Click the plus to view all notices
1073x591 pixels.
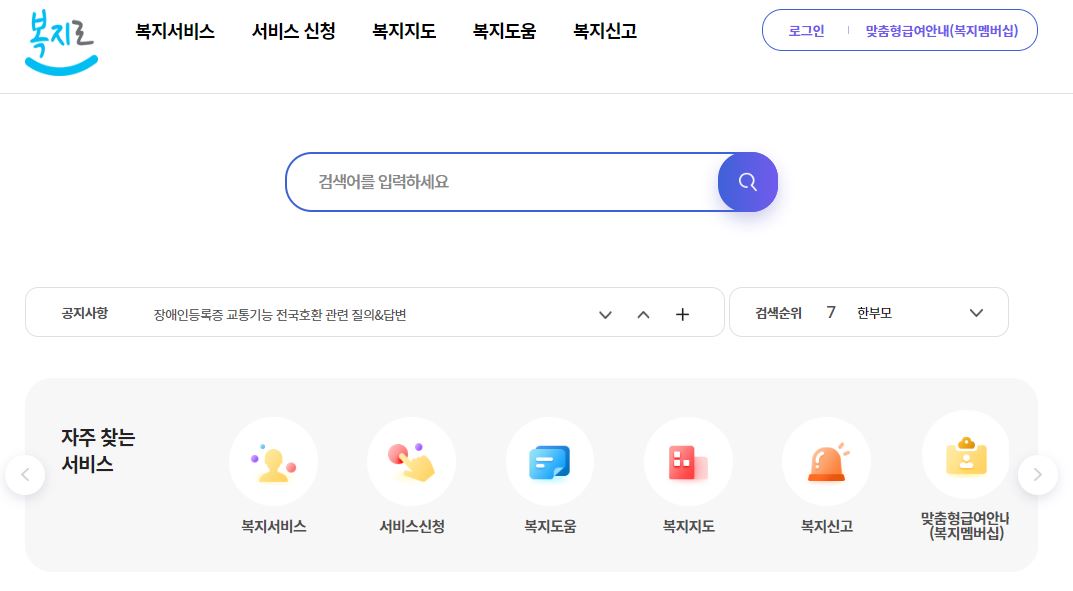coord(683,313)
